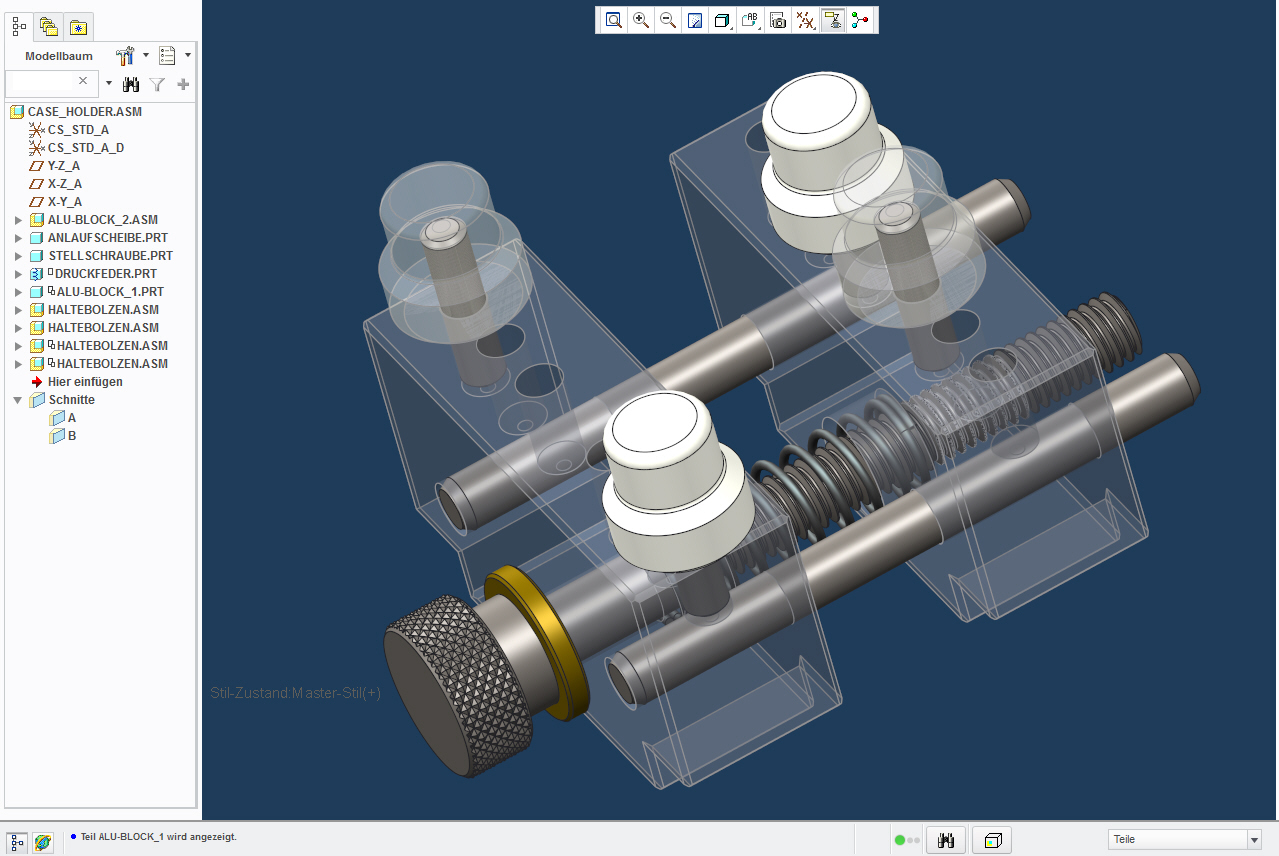Expand the STELLSCHRAUBE.PRT node
1279x856 pixels.
[17, 256]
